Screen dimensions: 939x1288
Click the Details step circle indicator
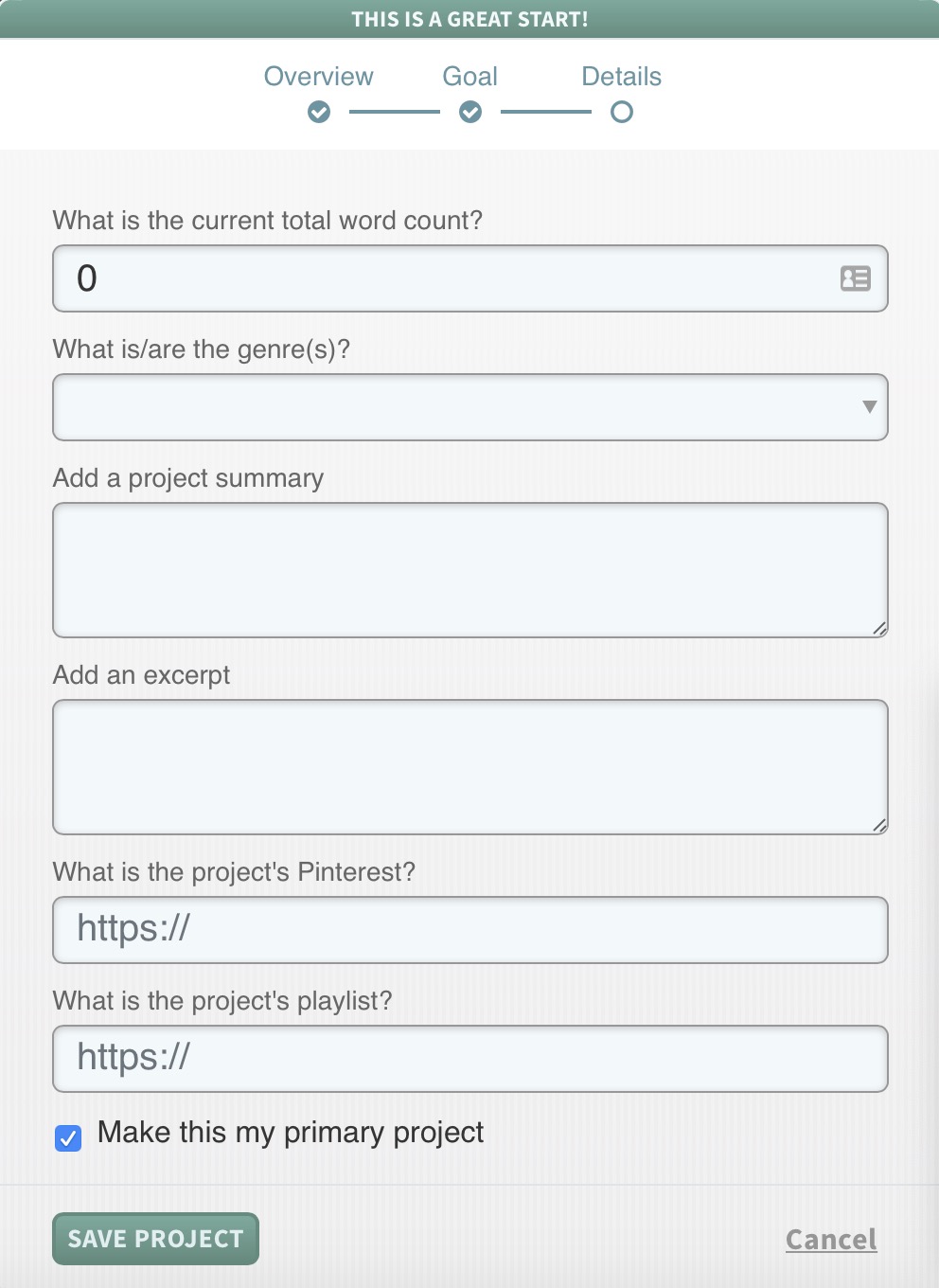(621, 113)
